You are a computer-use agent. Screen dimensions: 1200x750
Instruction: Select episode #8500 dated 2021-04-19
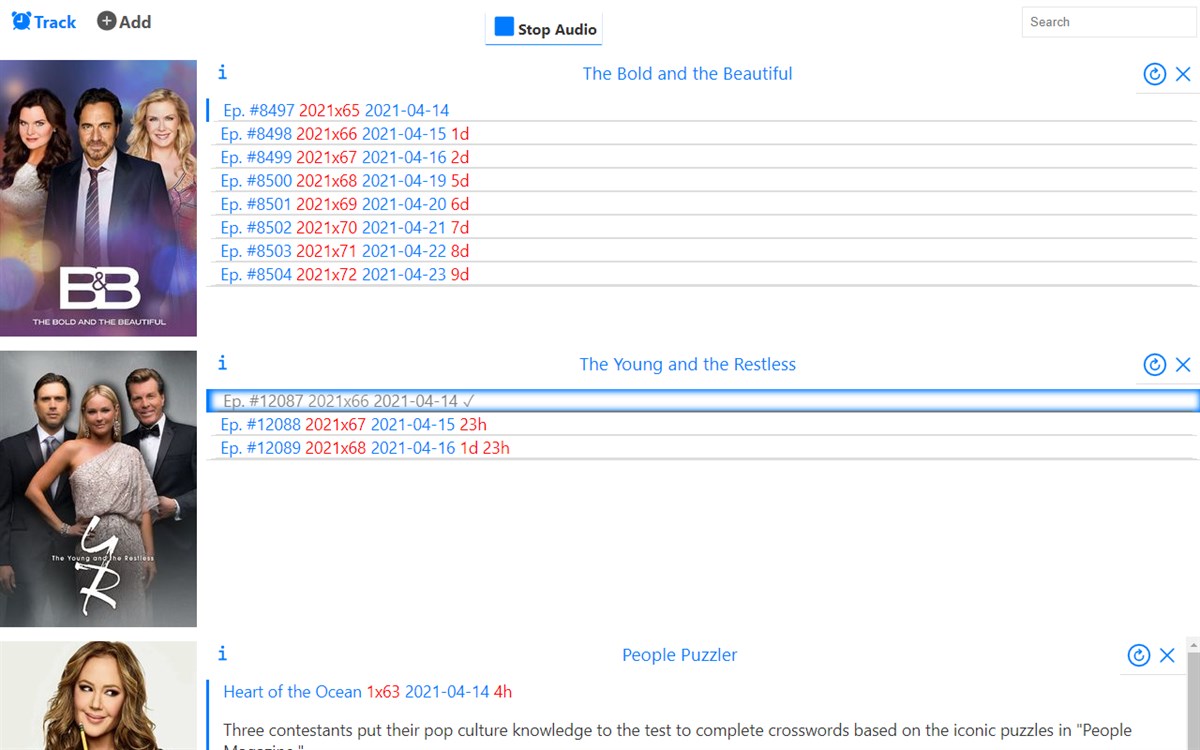pos(702,180)
